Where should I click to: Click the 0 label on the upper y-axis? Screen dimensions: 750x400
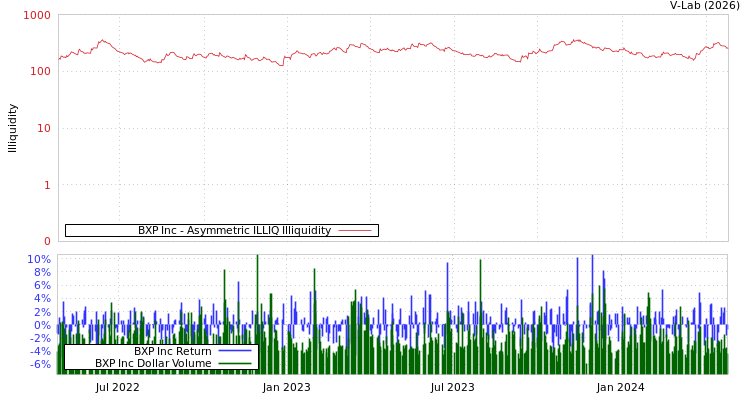point(47,241)
